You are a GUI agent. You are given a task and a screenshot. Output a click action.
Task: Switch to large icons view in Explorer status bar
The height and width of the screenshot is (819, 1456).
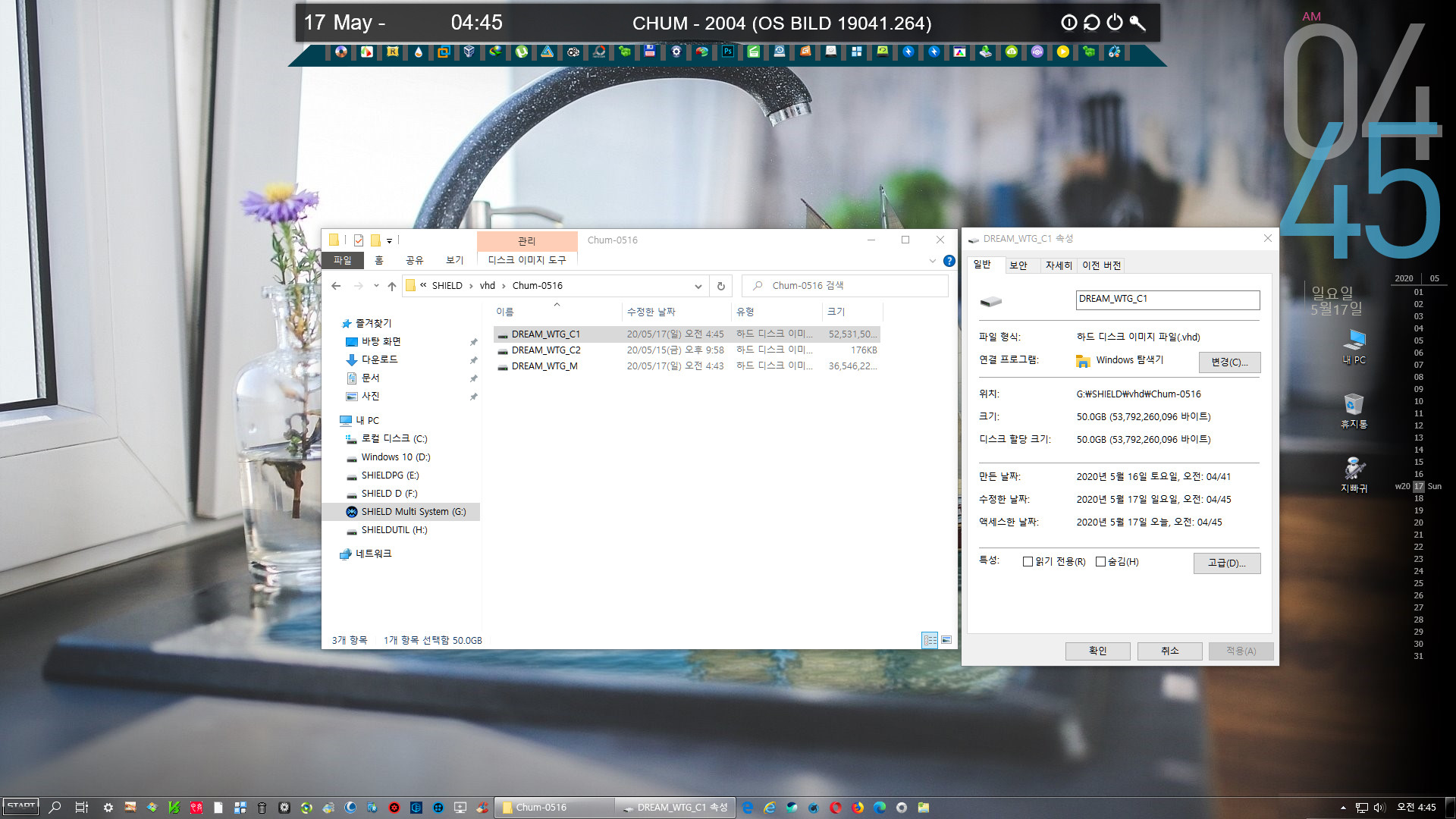946,640
